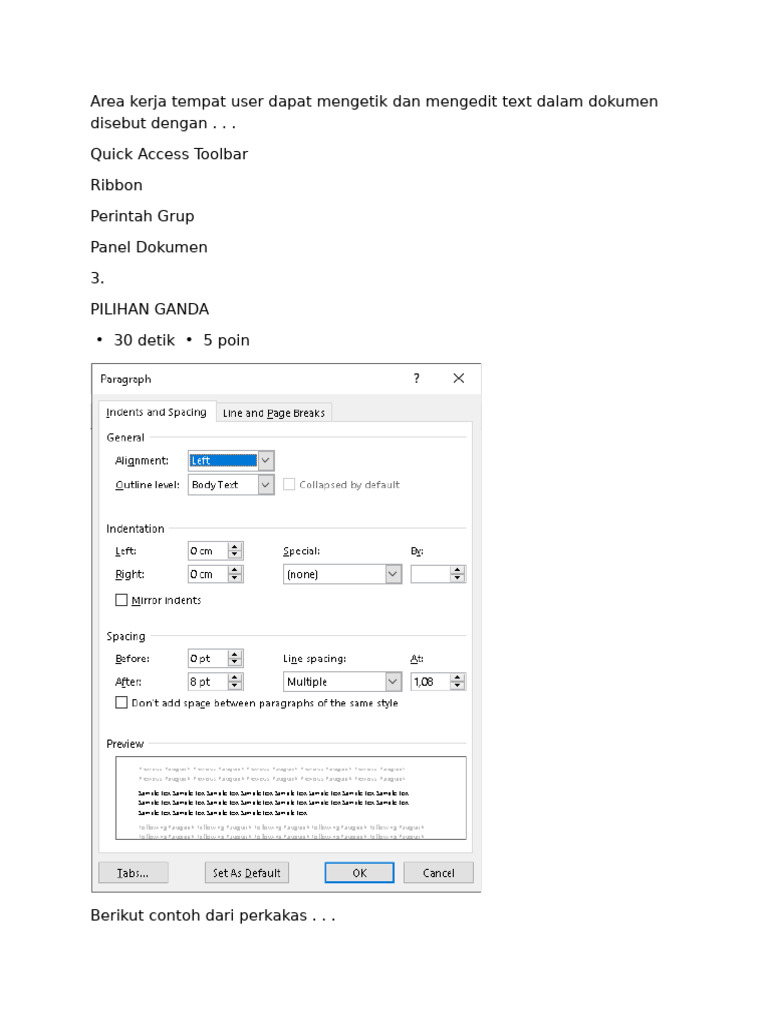
Task: Tick the Collapsed by default checkbox
Action: click(x=289, y=485)
